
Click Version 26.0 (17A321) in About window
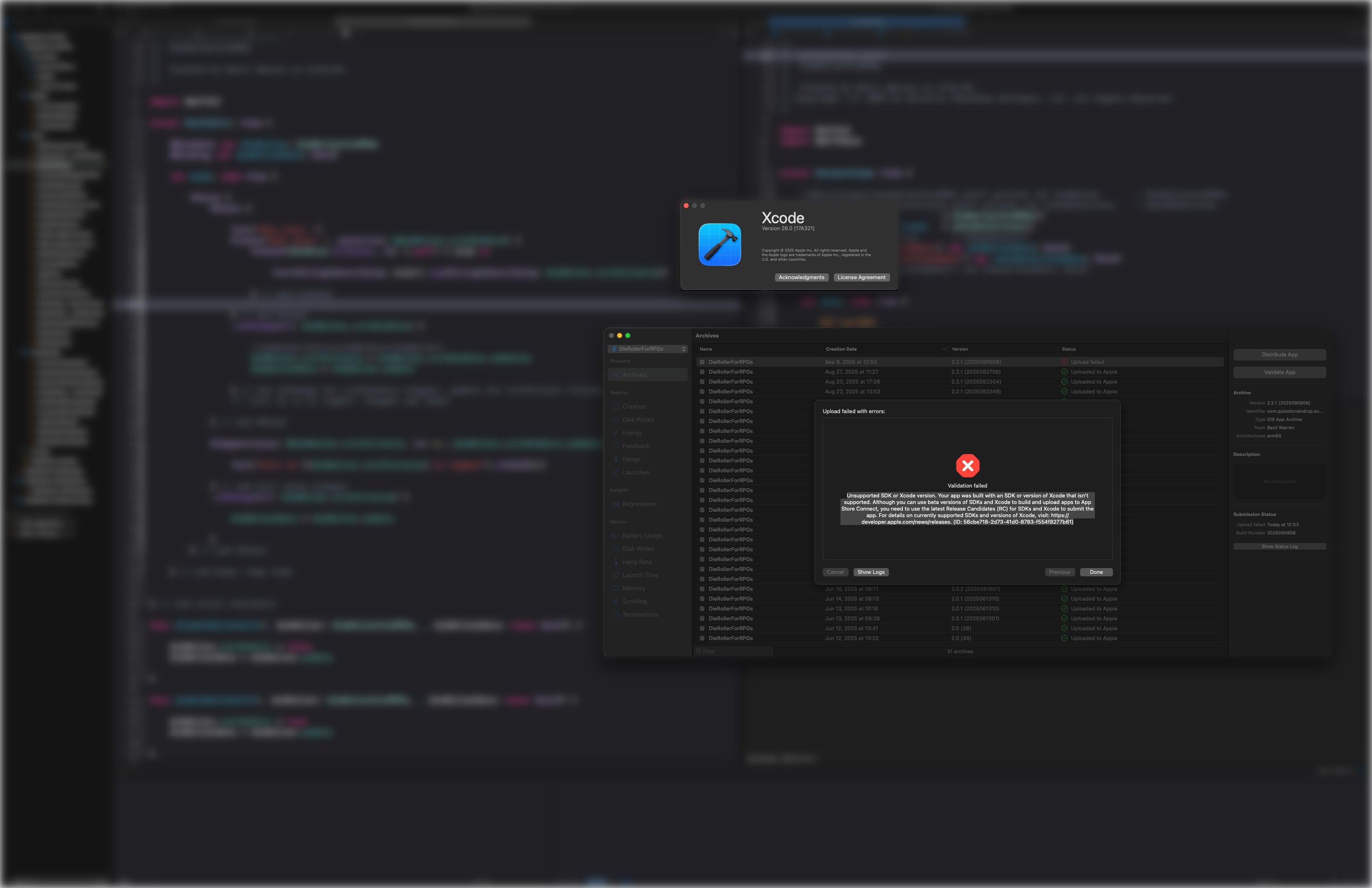[x=787, y=229]
